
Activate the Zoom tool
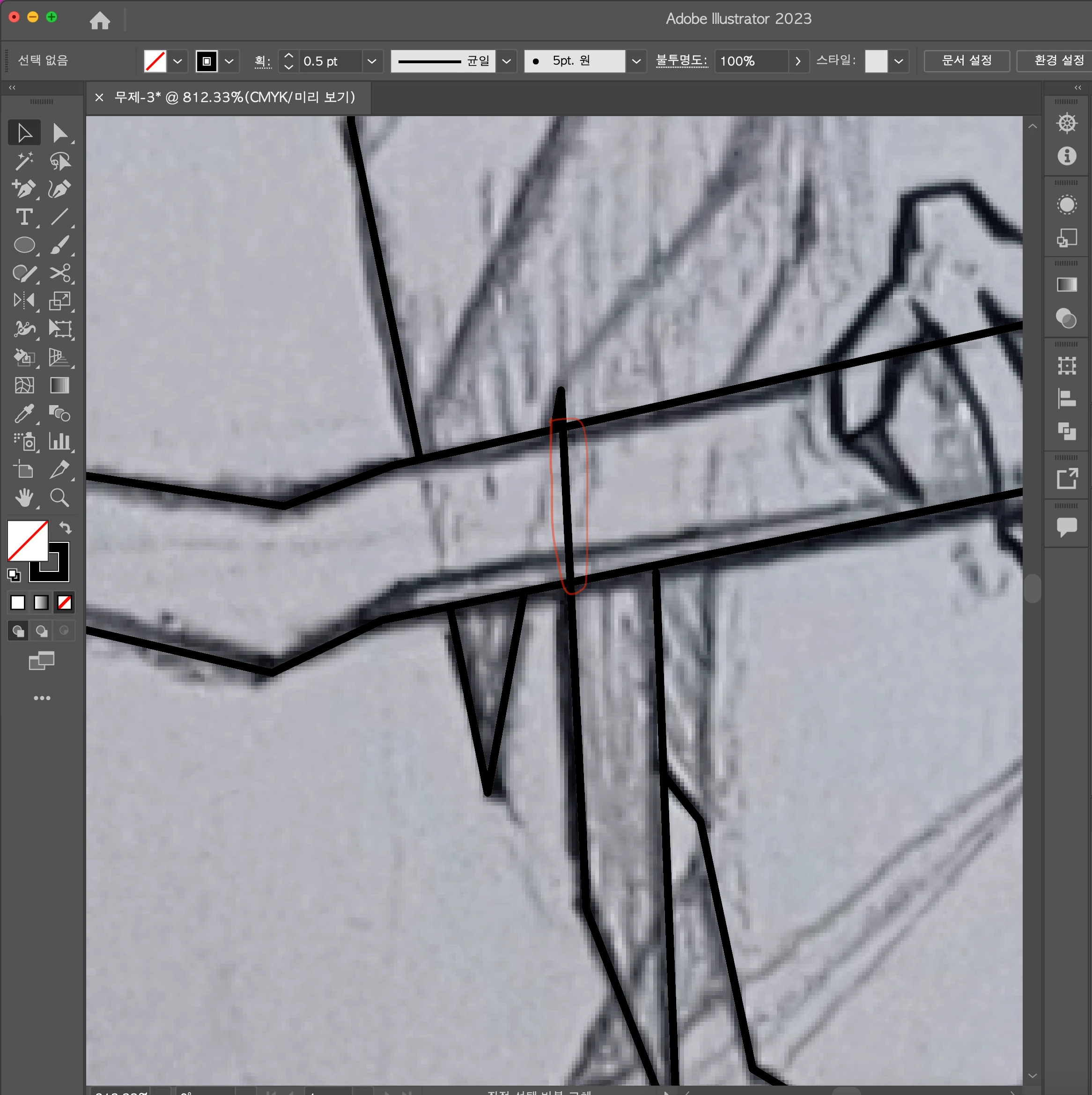coord(59,498)
